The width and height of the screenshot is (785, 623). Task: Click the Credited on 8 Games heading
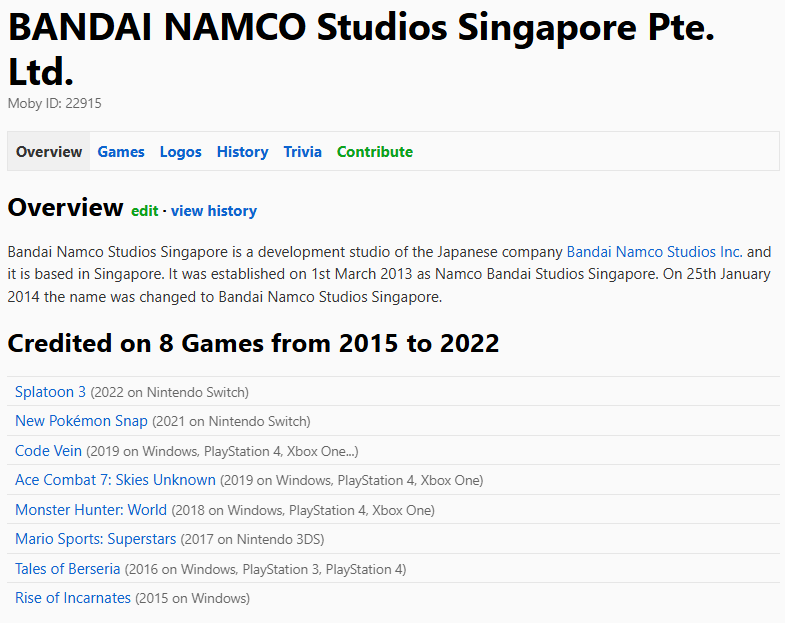[x=253, y=344]
